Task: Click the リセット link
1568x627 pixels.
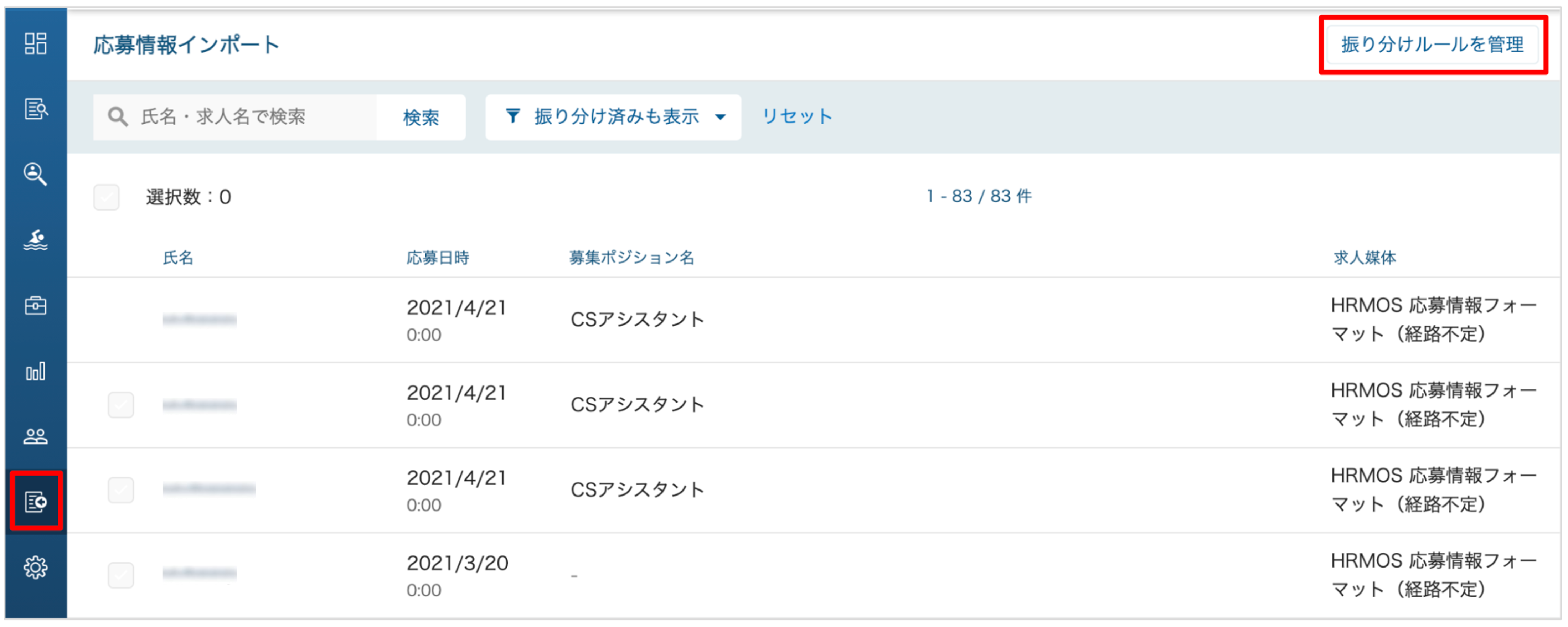Action: click(797, 116)
